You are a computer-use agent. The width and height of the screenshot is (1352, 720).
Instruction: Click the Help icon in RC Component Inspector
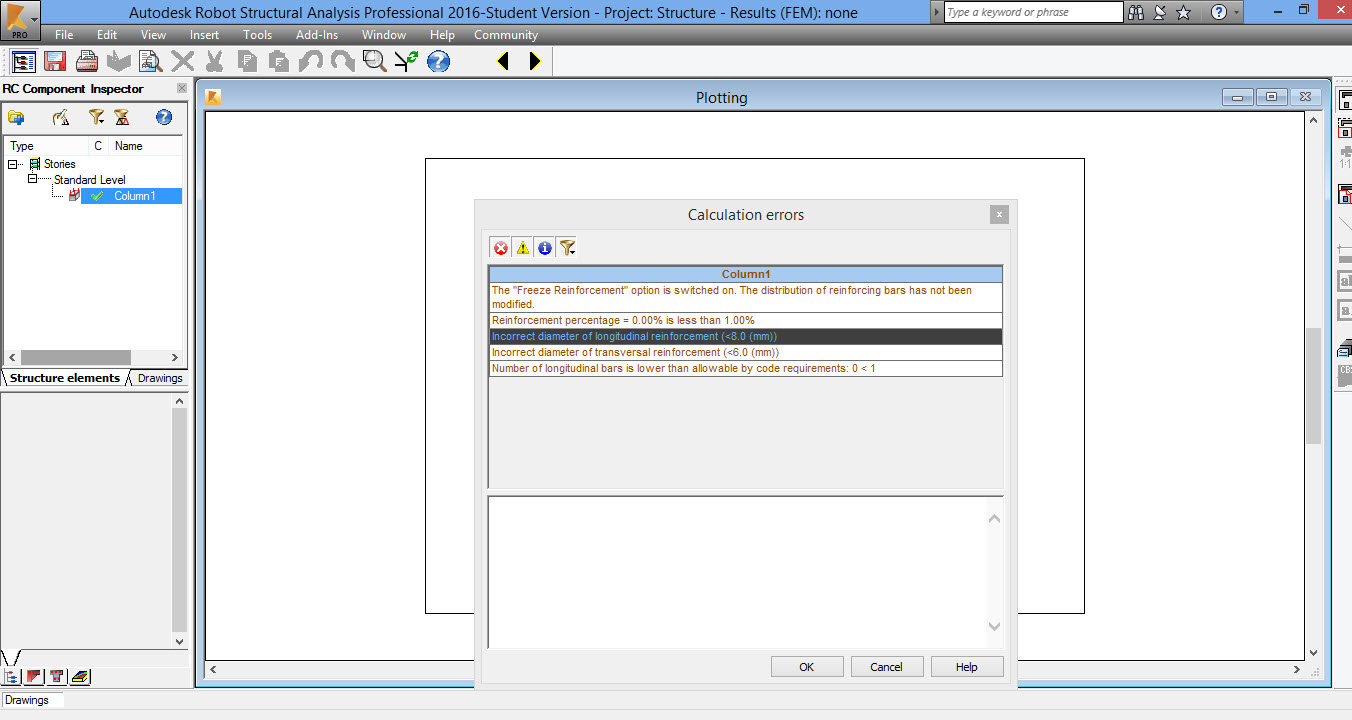pos(162,117)
